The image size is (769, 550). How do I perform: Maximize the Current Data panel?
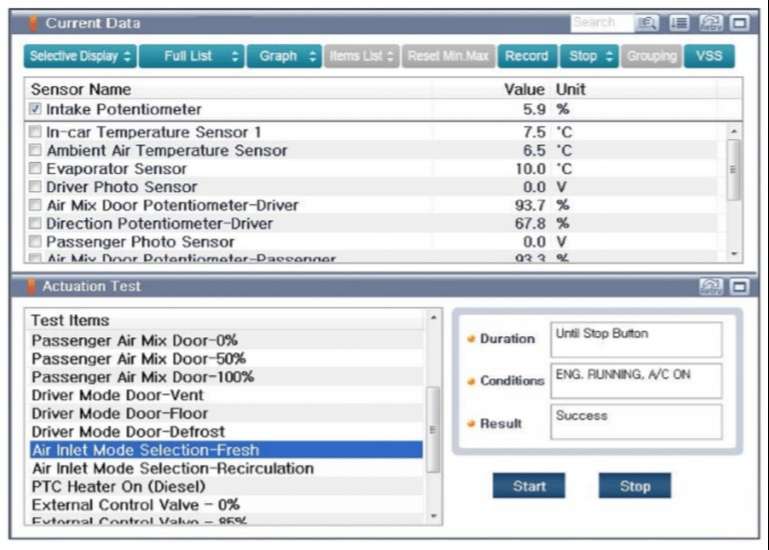tap(740, 23)
